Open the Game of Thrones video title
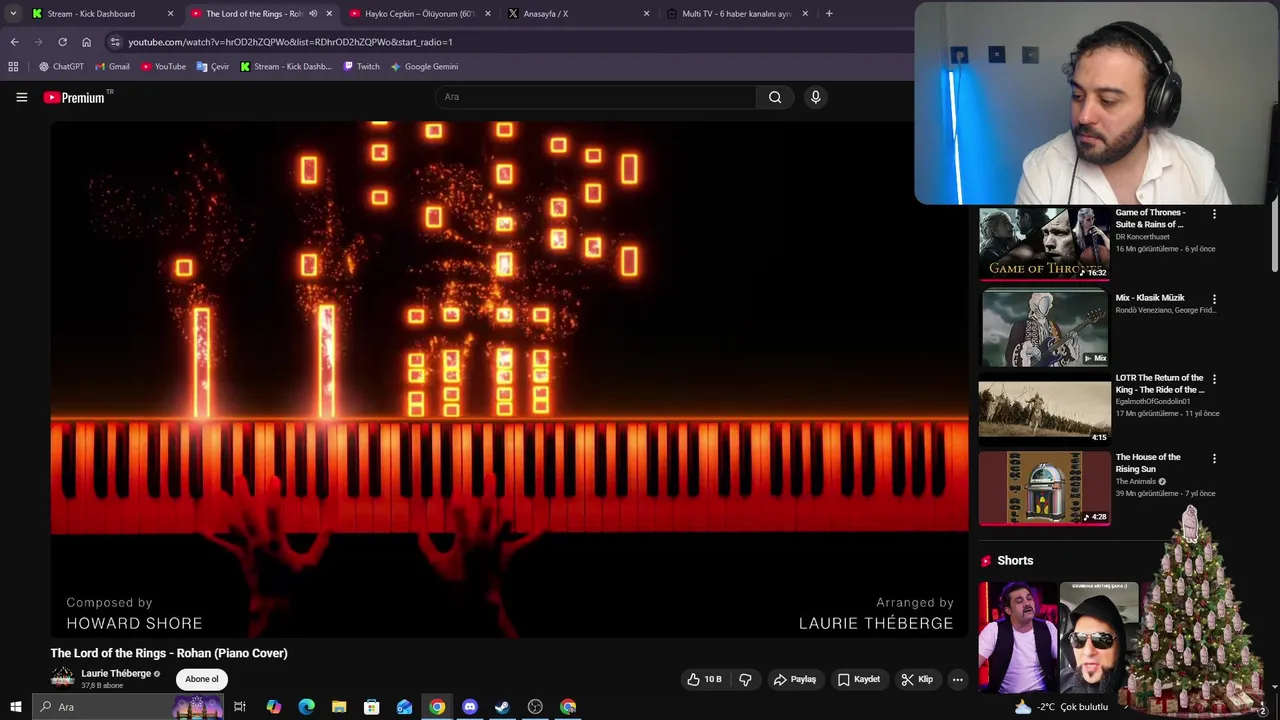Screen dimensions: 1280x720 1150,218
